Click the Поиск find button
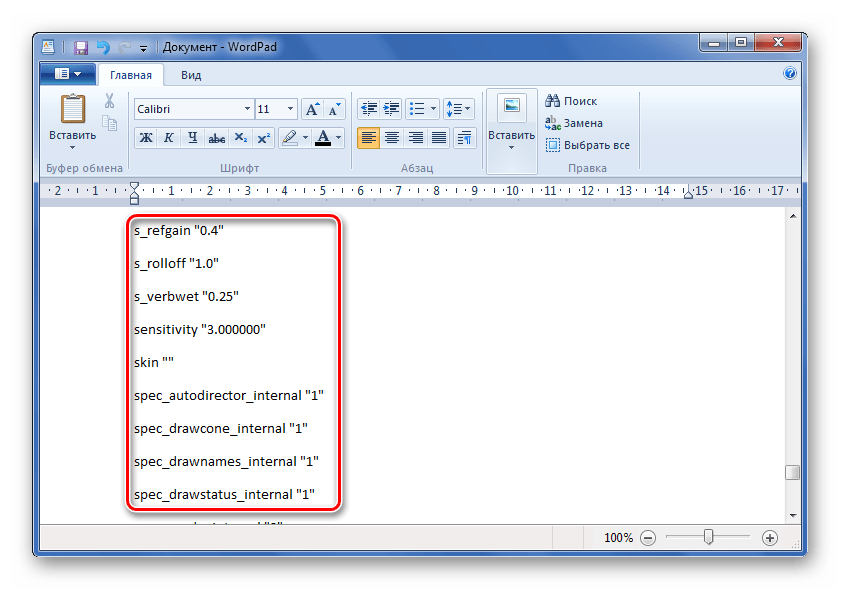 tap(571, 101)
